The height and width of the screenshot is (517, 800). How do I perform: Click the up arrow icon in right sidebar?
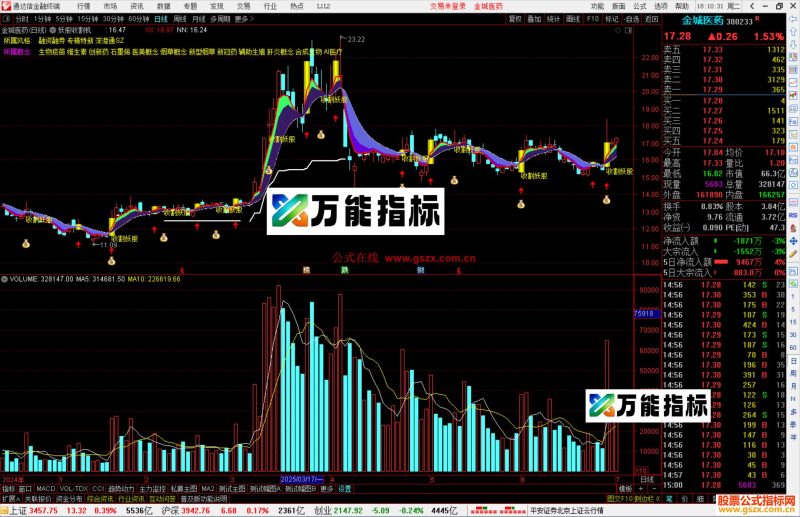(793, 32)
